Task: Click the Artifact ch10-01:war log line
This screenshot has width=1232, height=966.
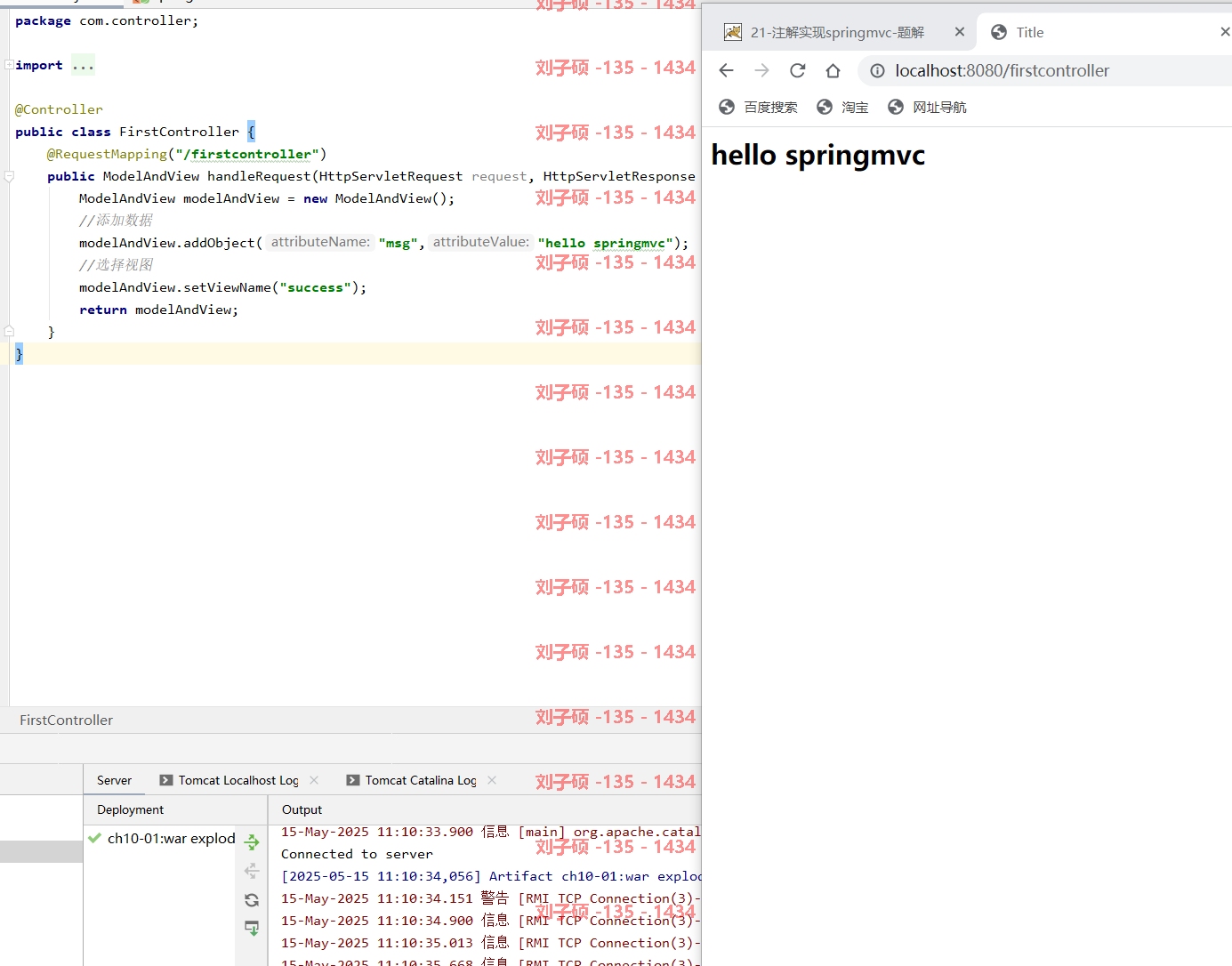Action: (x=491, y=876)
